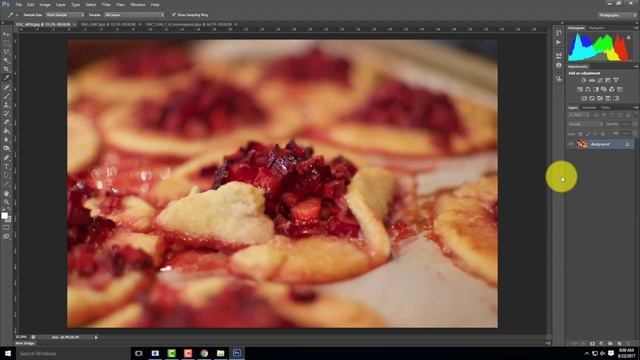Open the Sample All Layers dropdown
Screen dimensions: 640x360
[x=134, y=15]
